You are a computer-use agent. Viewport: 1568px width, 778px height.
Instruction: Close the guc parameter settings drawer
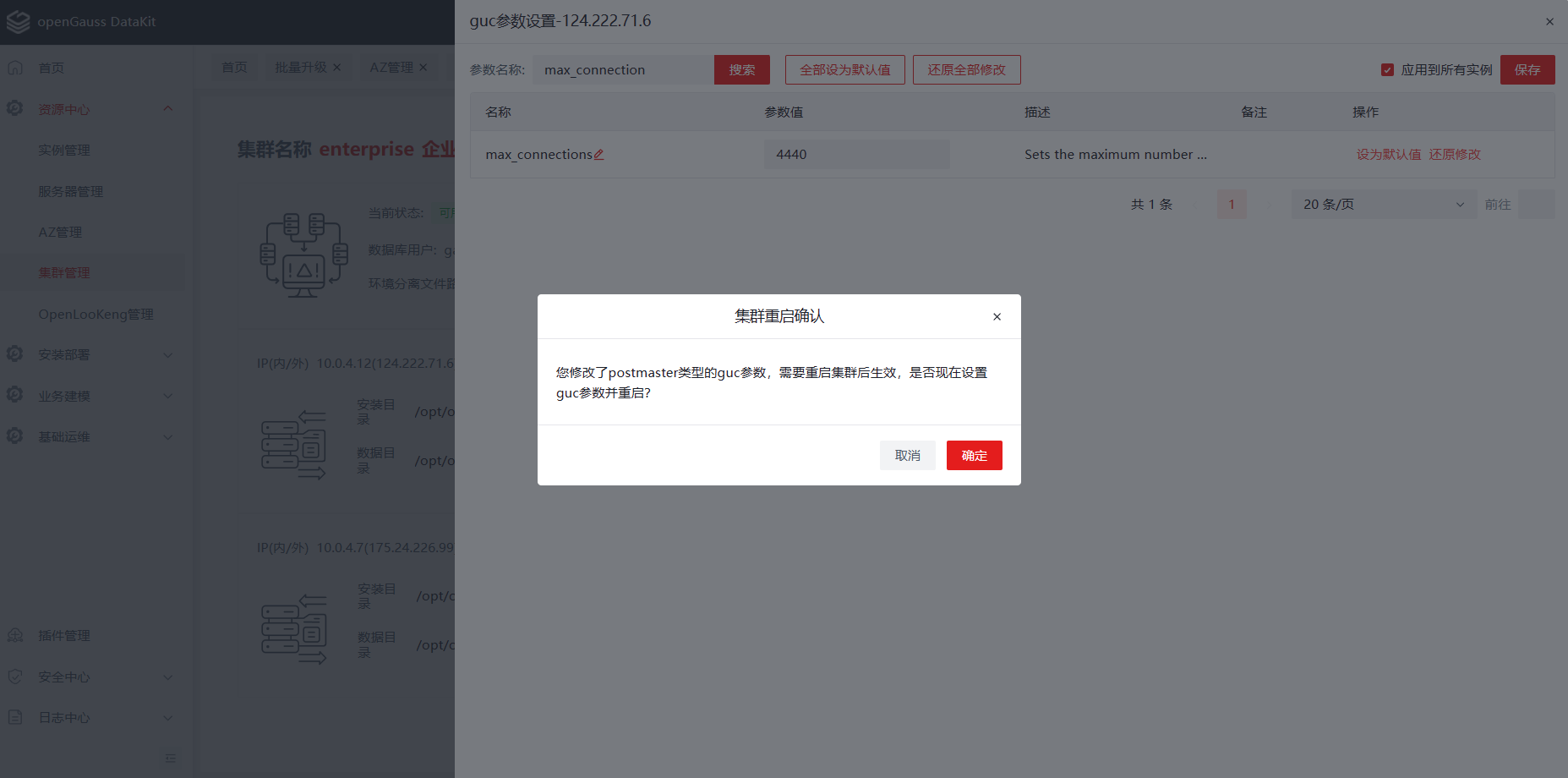(x=1549, y=22)
